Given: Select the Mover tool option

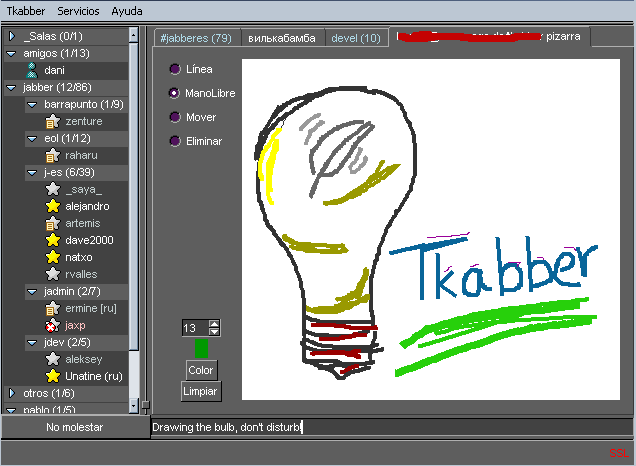Looking at the screenshot, I should (175, 117).
